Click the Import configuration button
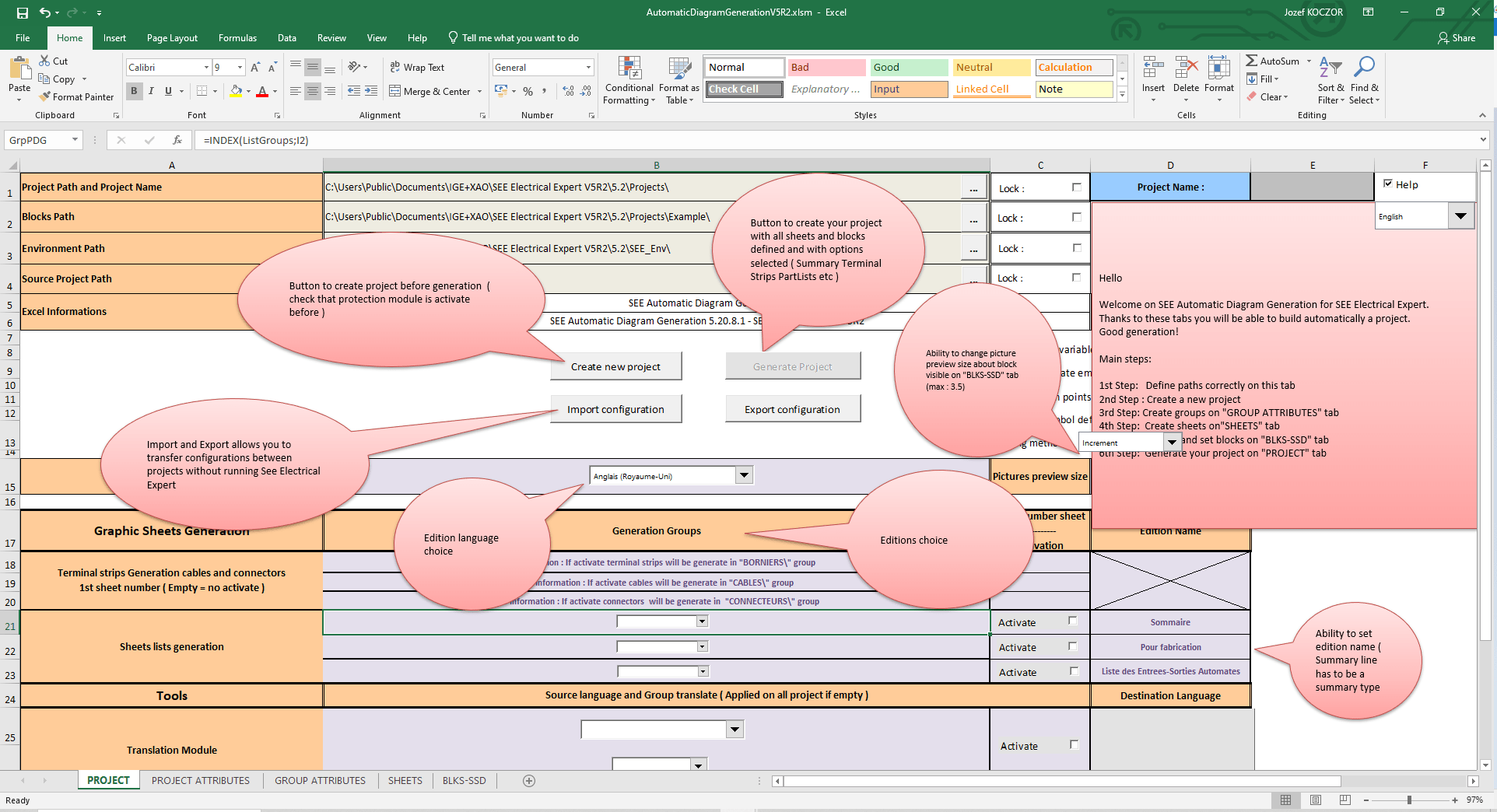Image resolution: width=1497 pixels, height=812 pixels. 615,408
